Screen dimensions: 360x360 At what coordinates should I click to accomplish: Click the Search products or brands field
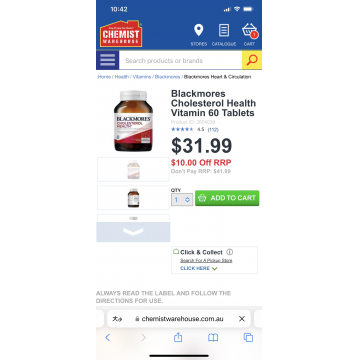pos(180,61)
